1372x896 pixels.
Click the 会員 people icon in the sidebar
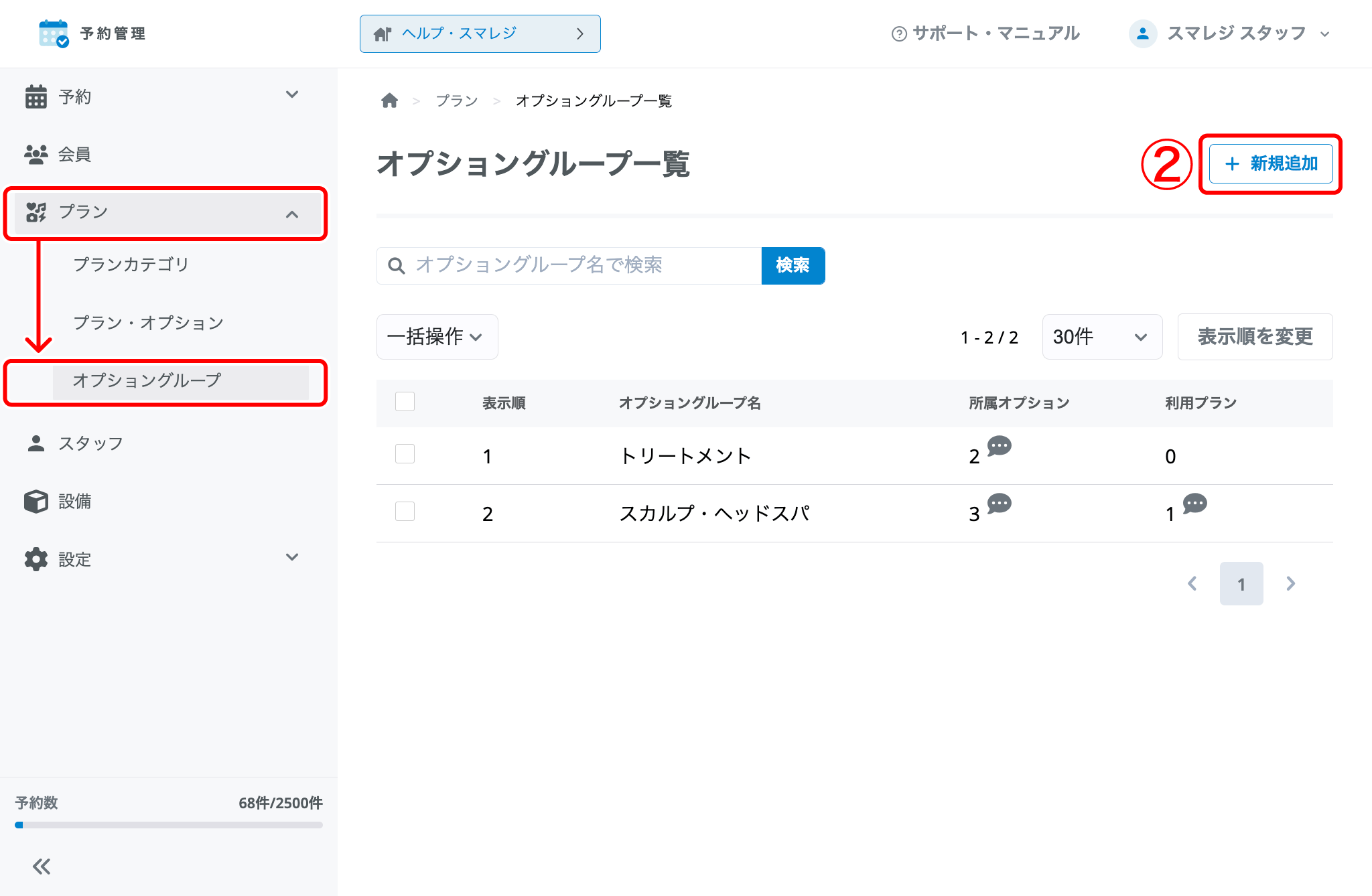tap(36, 155)
